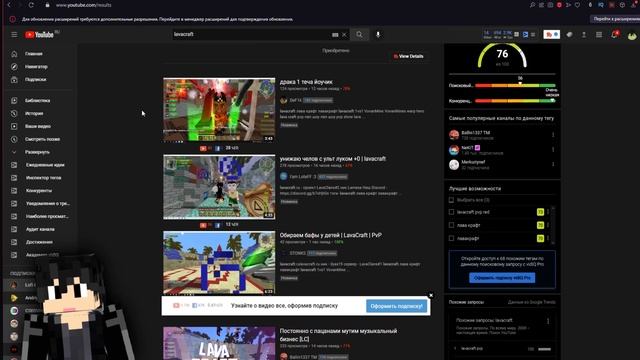Click the browser address bar URL

click(84, 5)
